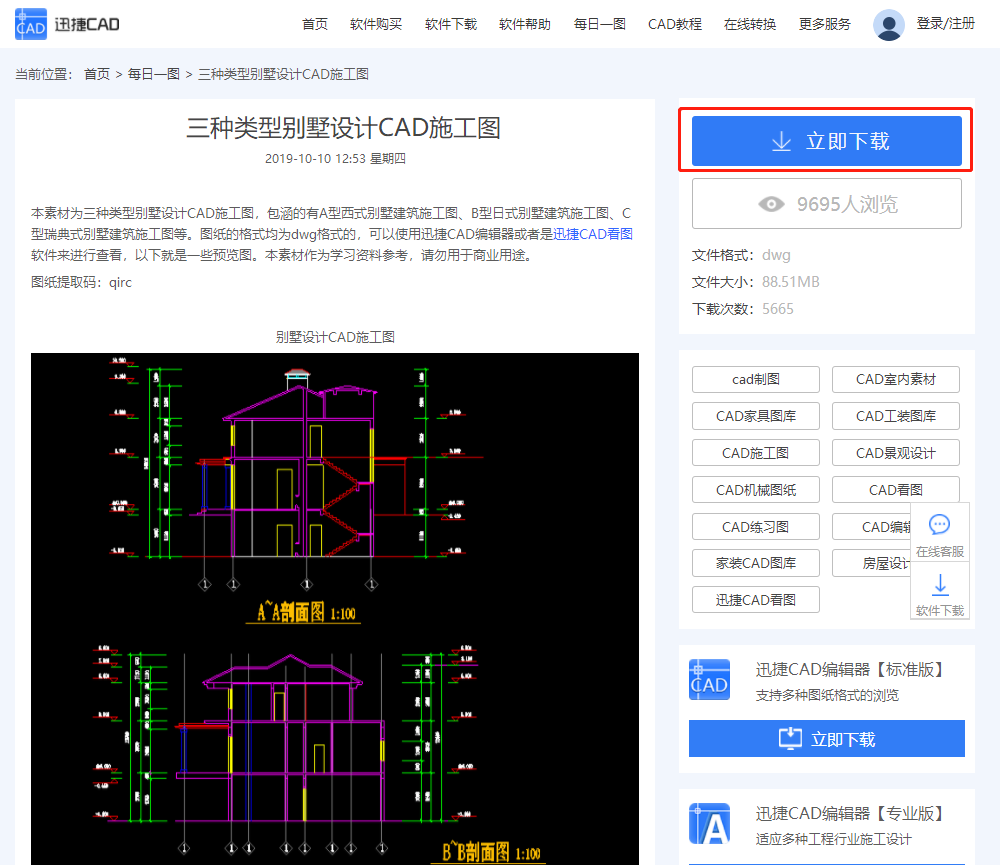Open the 更多服务 dropdown menu

824,25
